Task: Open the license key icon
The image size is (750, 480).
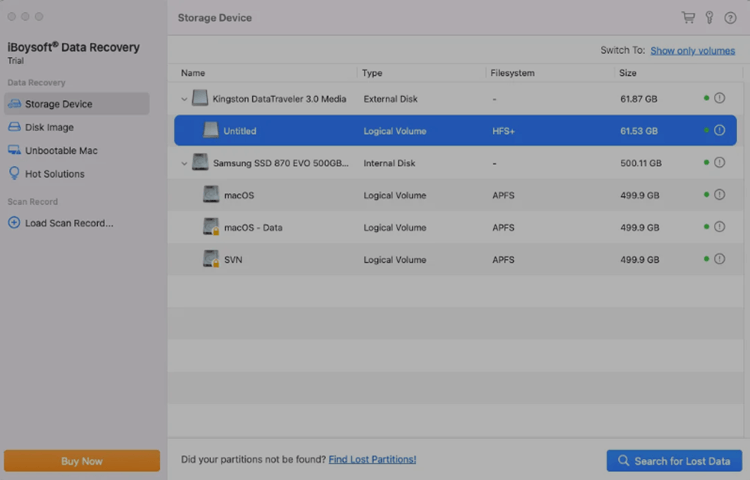Action: (709, 18)
